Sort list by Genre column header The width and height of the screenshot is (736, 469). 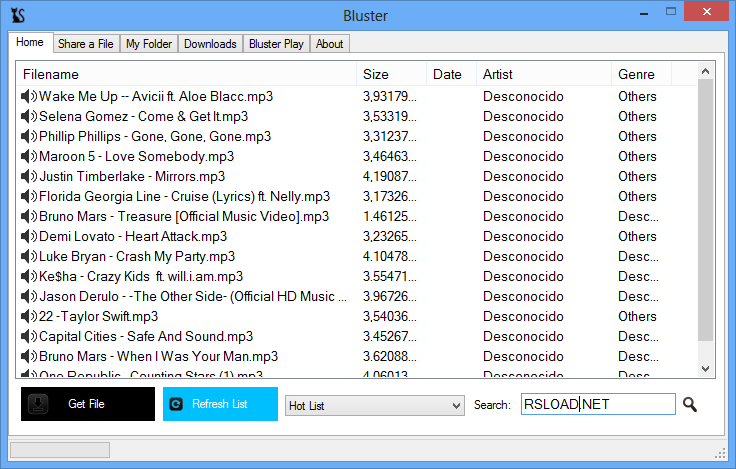coord(642,74)
